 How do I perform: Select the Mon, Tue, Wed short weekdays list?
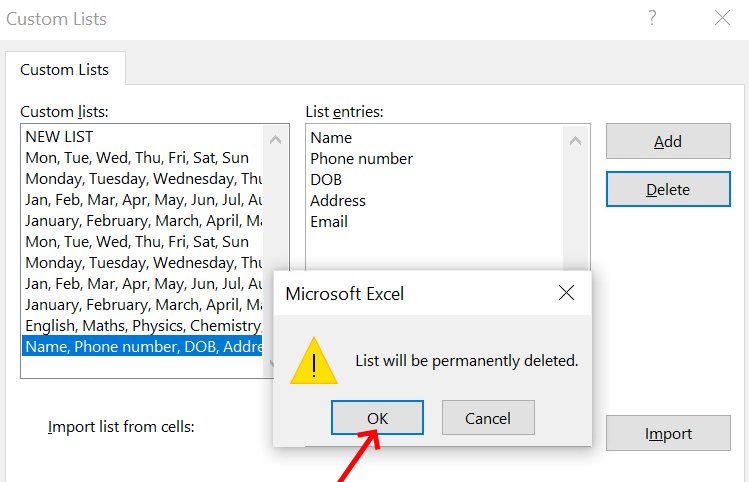pos(137,158)
